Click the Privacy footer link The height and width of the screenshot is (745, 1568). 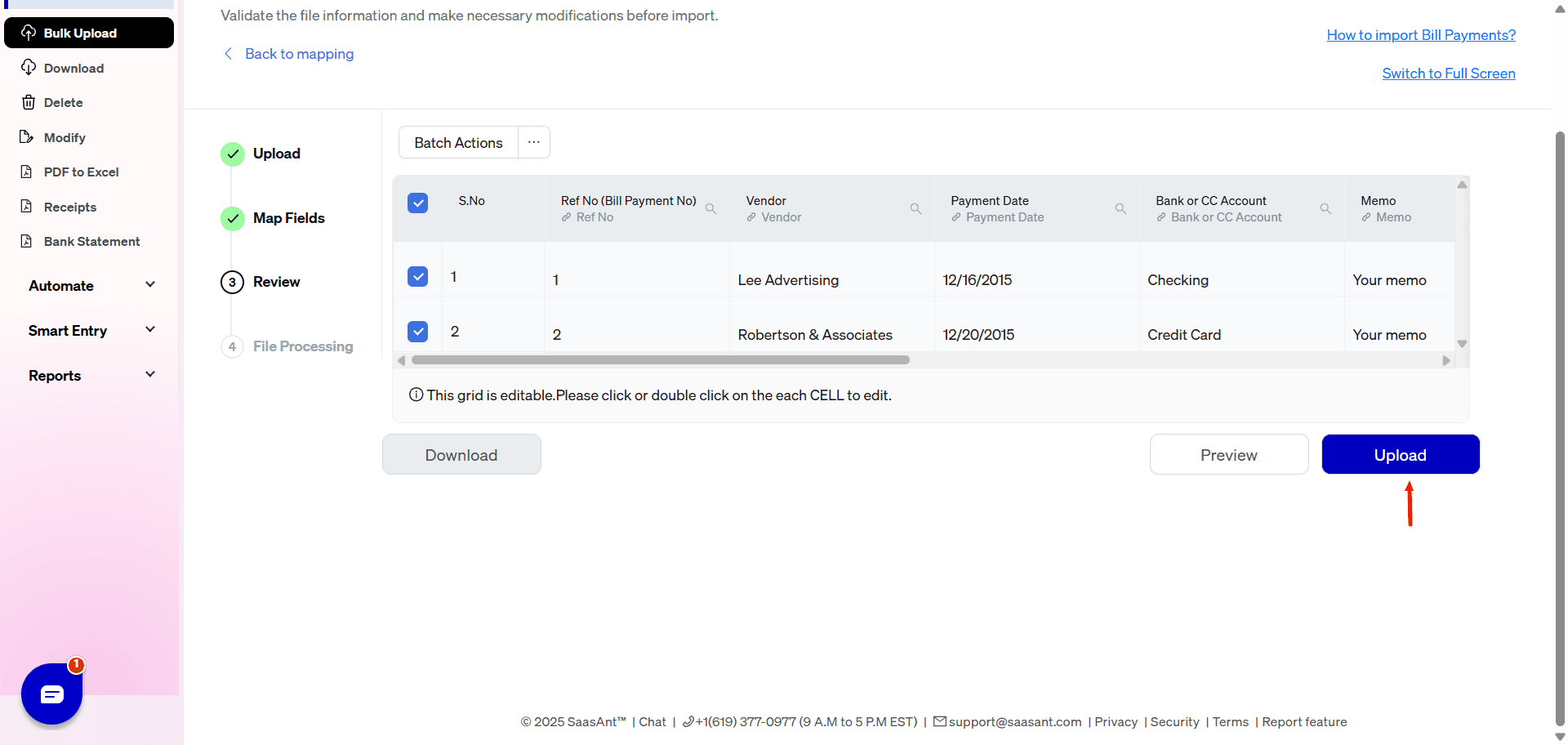click(1116, 721)
